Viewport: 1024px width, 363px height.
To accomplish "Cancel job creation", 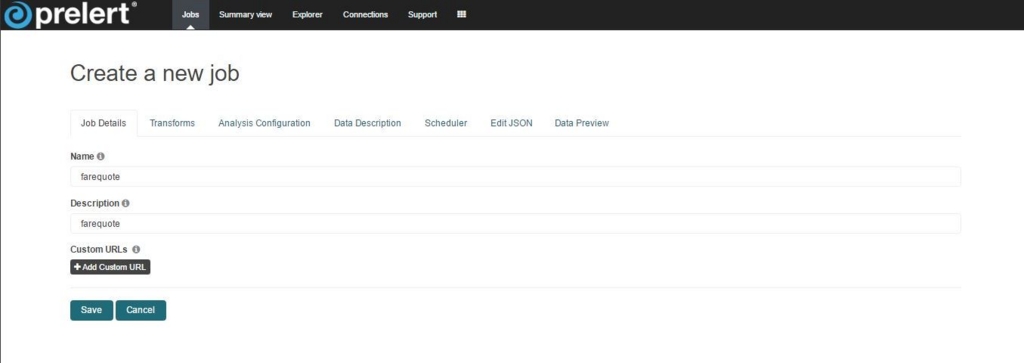I will 141,310.
